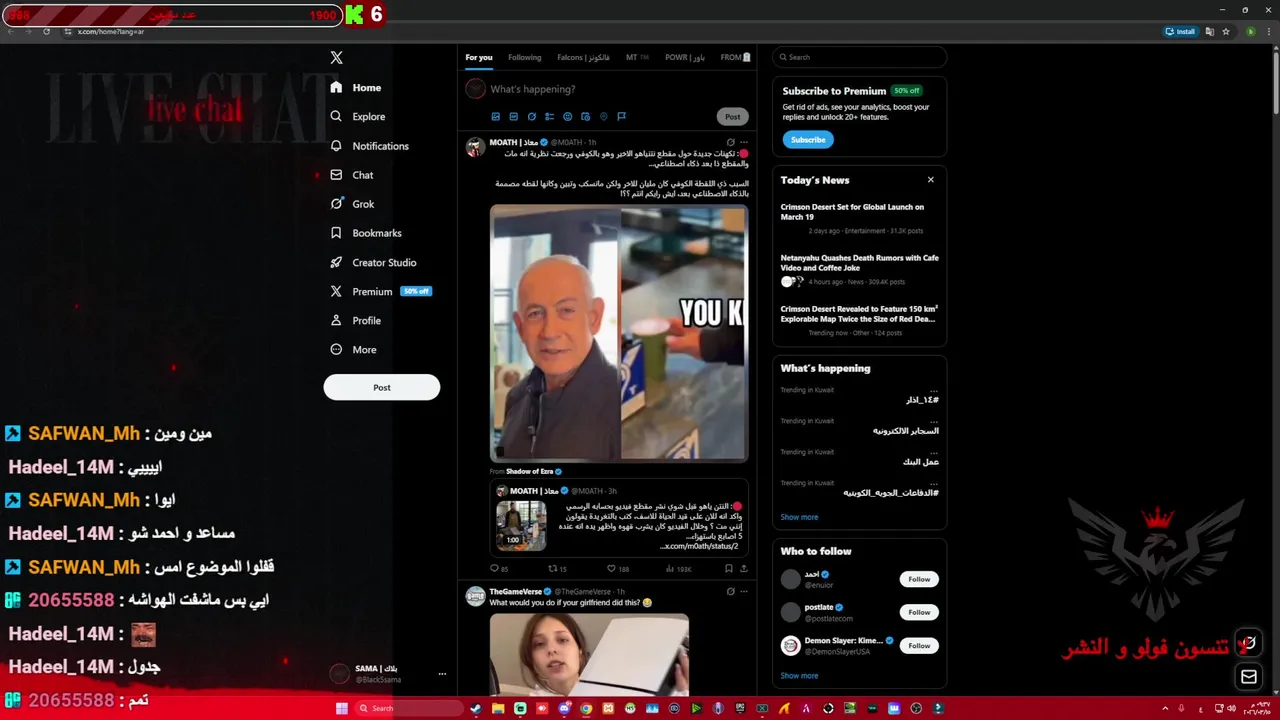This screenshot has width=1280, height=720.
Task: Click the grey Post button in composer
Action: click(732, 116)
